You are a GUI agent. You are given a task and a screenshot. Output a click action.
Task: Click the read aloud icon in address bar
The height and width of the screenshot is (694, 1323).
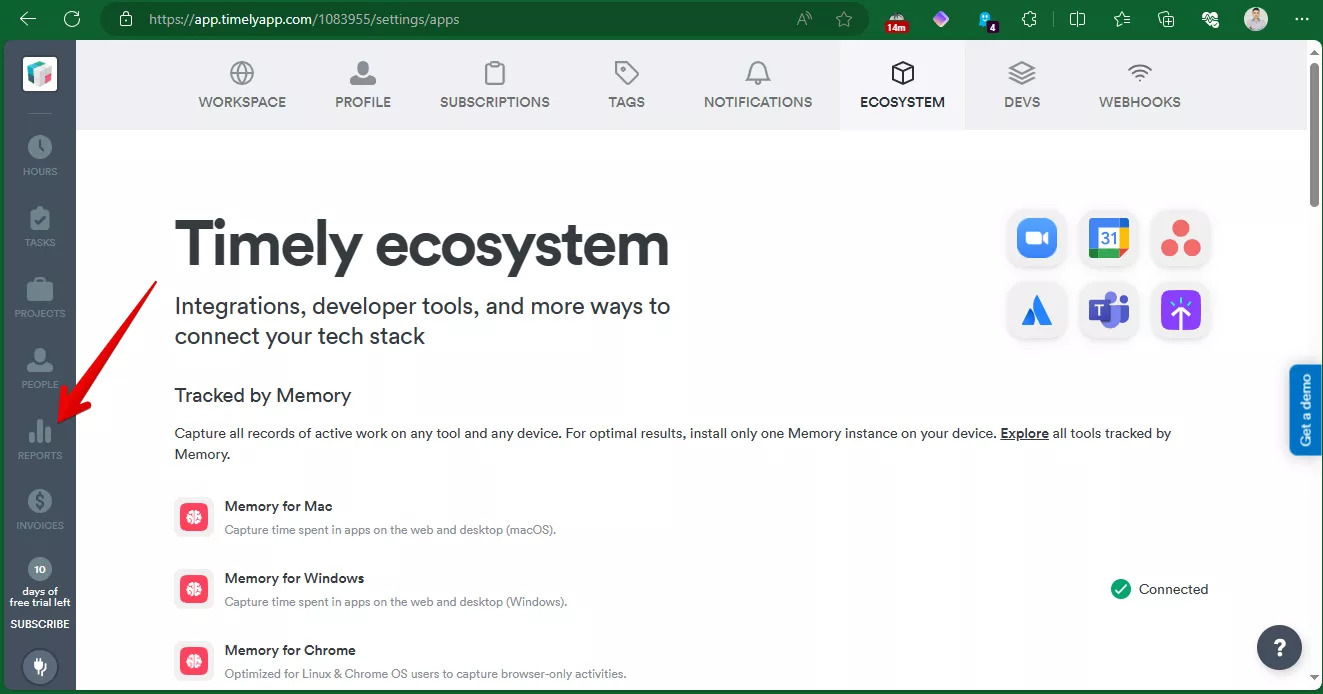click(804, 19)
